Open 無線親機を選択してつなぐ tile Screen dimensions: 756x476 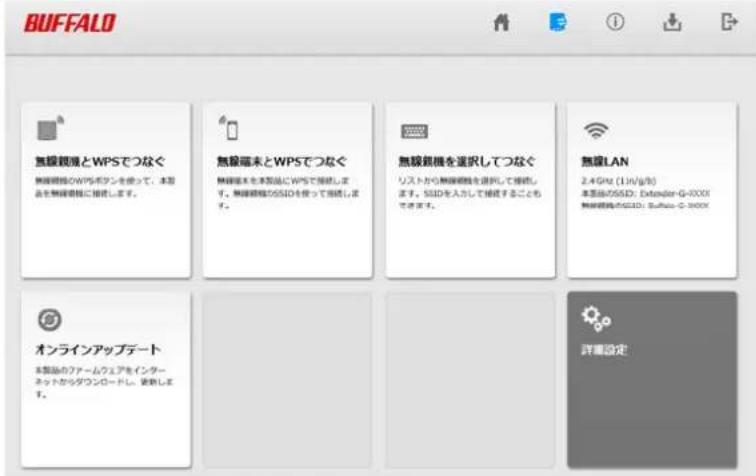click(x=470, y=190)
